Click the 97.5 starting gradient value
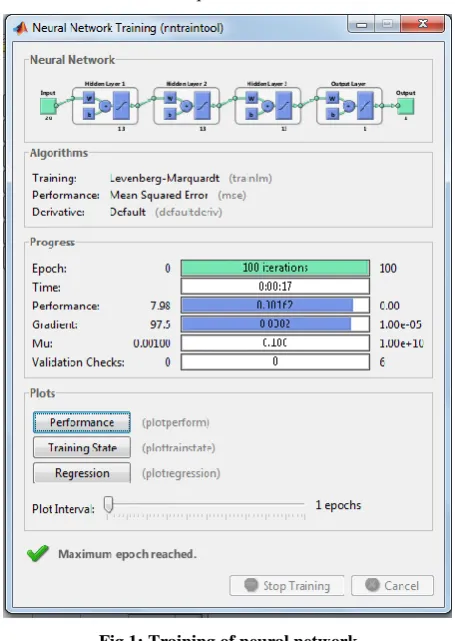The image size is (455, 641). pyautogui.click(x=160, y=325)
